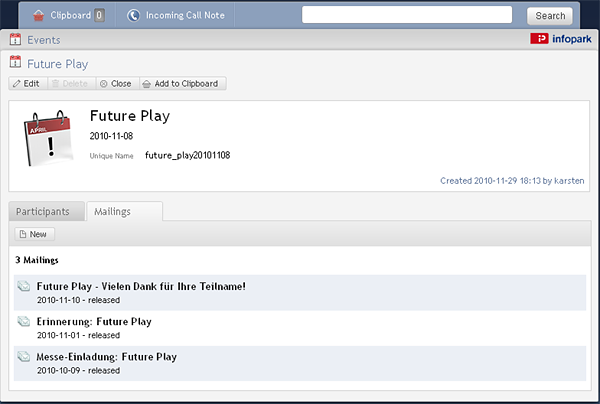
Task: Focus the search input field
Action: click(407, 15)
